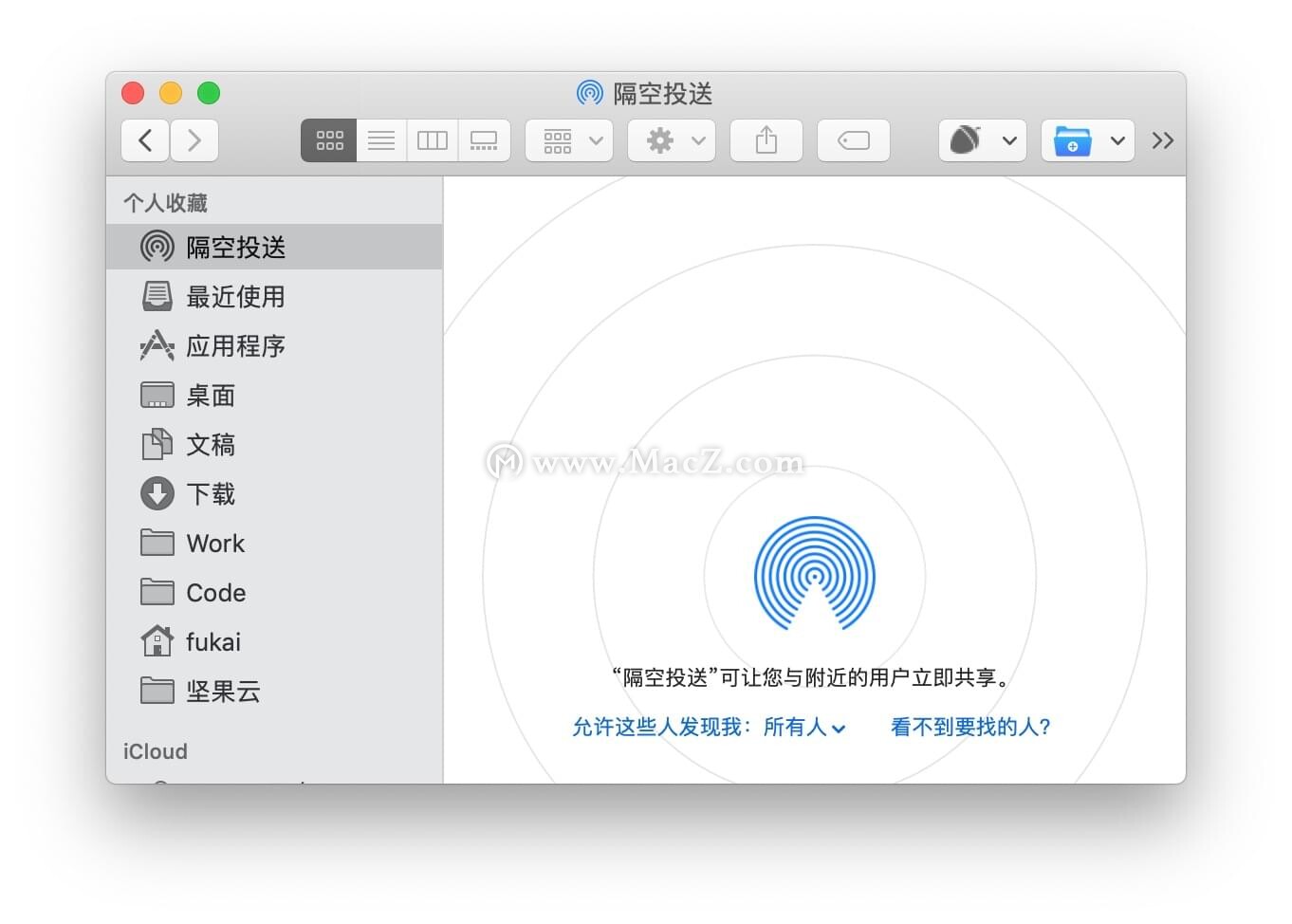Click the Code folder icon
1292x924 pixels.
[x=157, y=592]
